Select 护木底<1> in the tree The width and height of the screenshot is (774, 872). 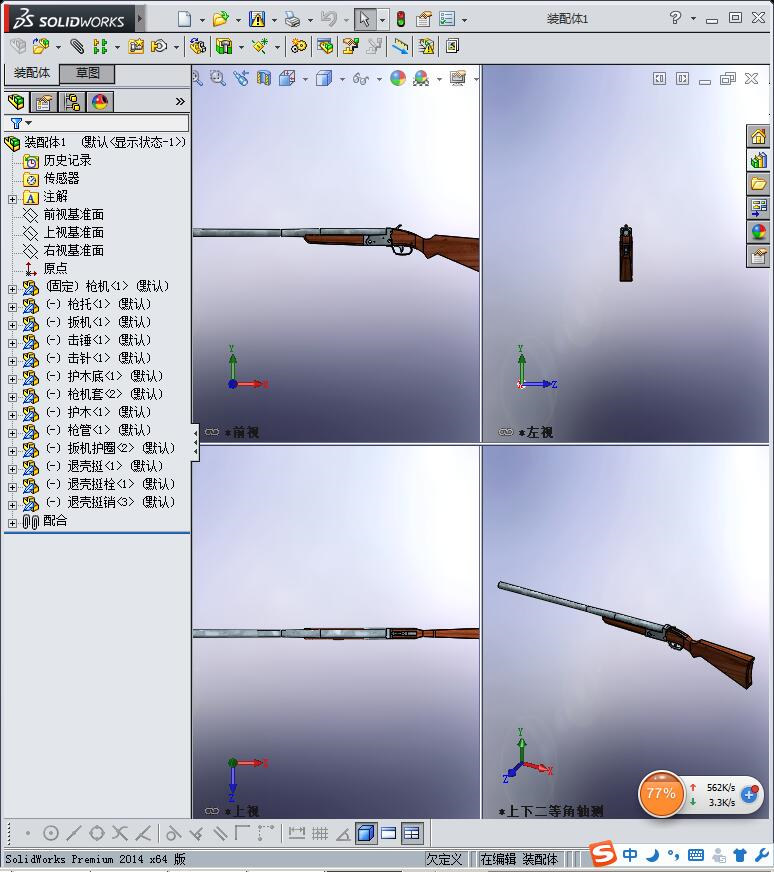[x=104, y=376]
